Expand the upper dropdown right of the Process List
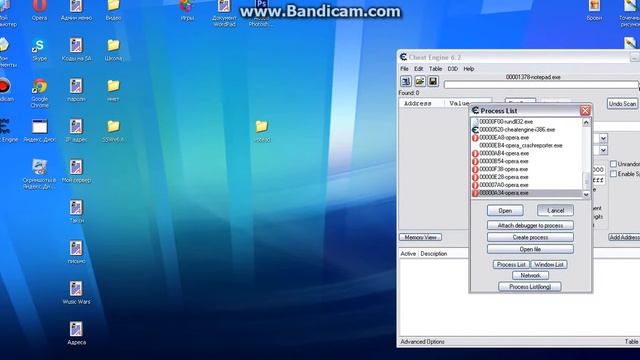Viewport: 640px width, 360px height. point(603,138)
